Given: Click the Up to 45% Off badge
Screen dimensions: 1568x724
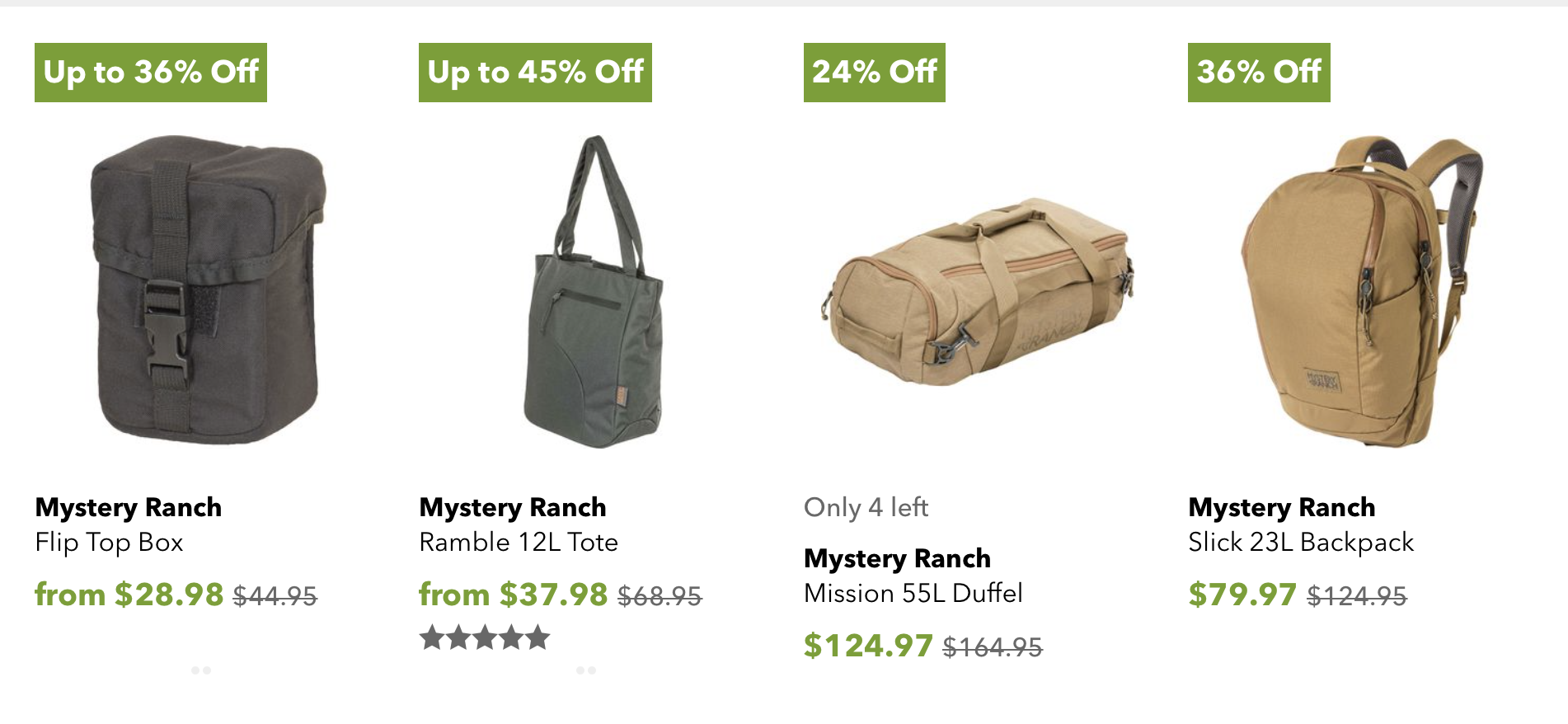Looking at the screenshot, I should (535, 73).
